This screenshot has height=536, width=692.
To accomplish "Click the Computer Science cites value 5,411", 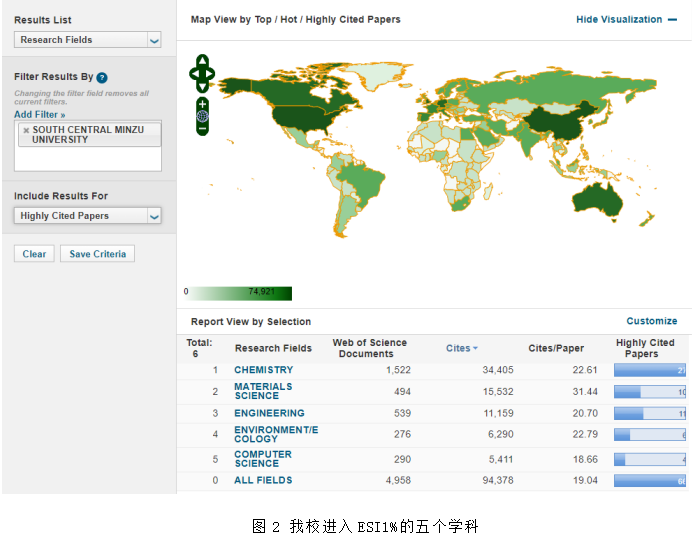I will 500,459.
